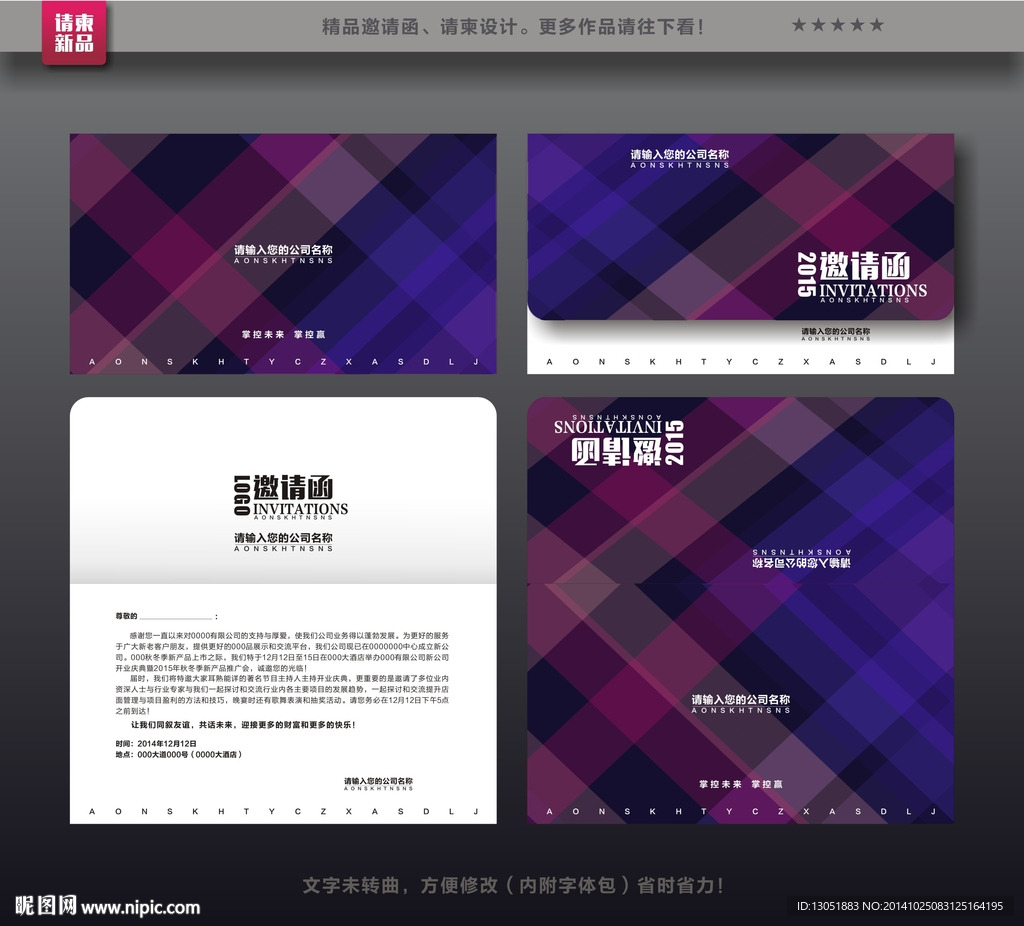Click the upside-down "INVITATIONS" on the unfolded card
This screenshot has height=926, width=1024.
[607, 427]
